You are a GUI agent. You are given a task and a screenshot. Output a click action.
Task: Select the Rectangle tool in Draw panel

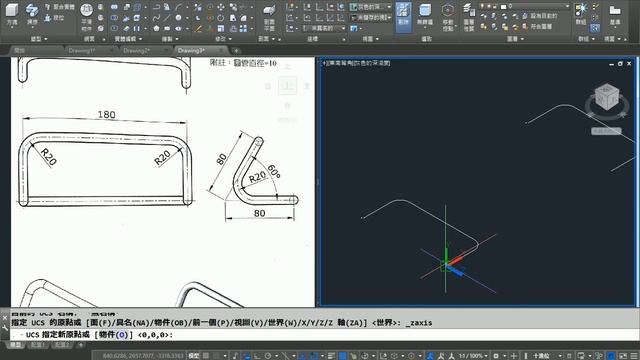pyautogui.click(x=167, y=29)
